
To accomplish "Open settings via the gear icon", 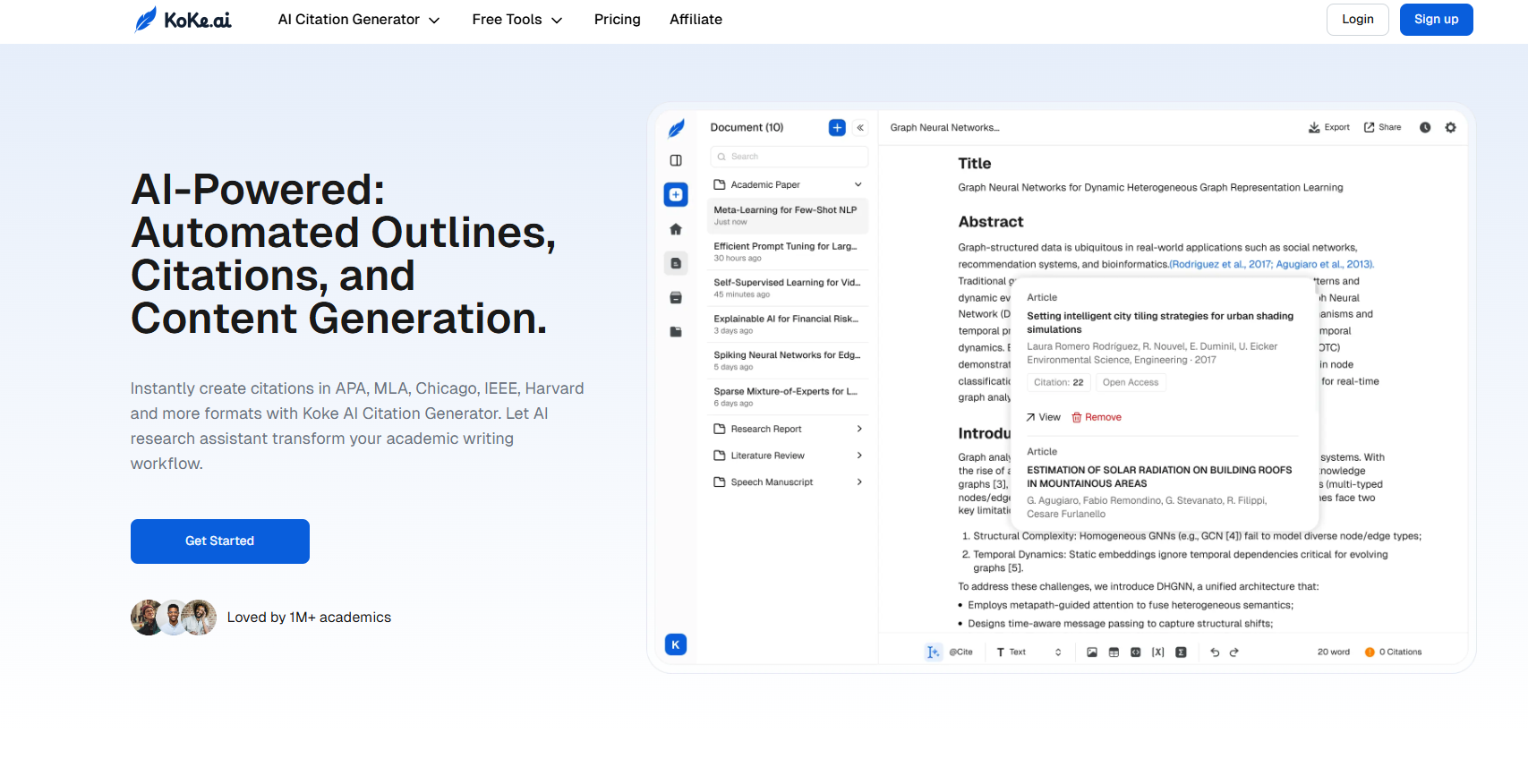I will pos(1451,128).
